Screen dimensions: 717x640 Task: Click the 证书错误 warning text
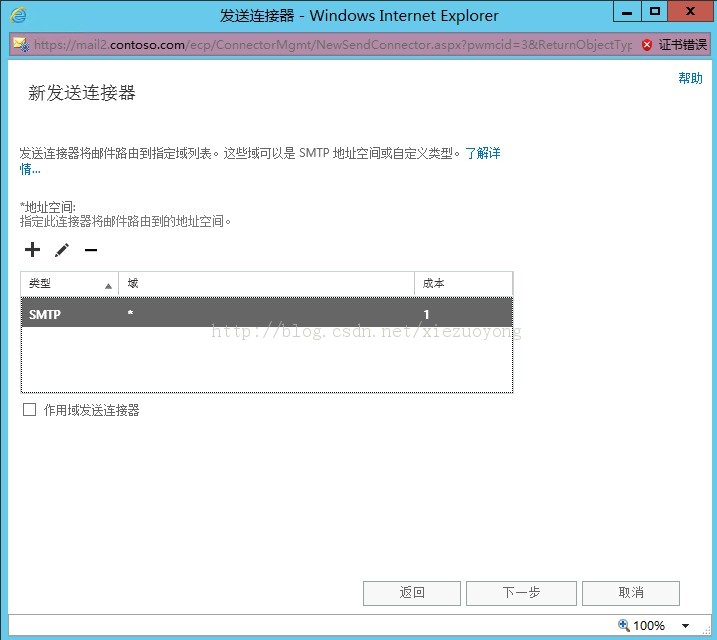683,45
